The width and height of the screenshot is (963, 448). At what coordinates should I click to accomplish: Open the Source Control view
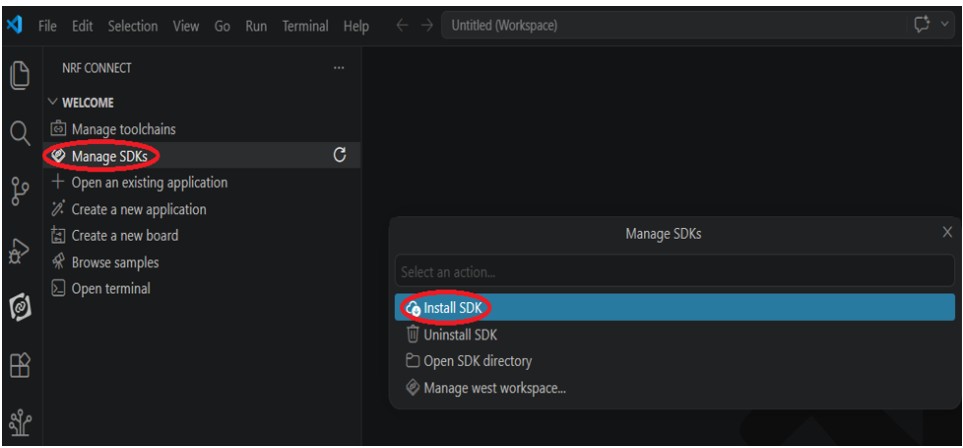[x=20, y=191]
